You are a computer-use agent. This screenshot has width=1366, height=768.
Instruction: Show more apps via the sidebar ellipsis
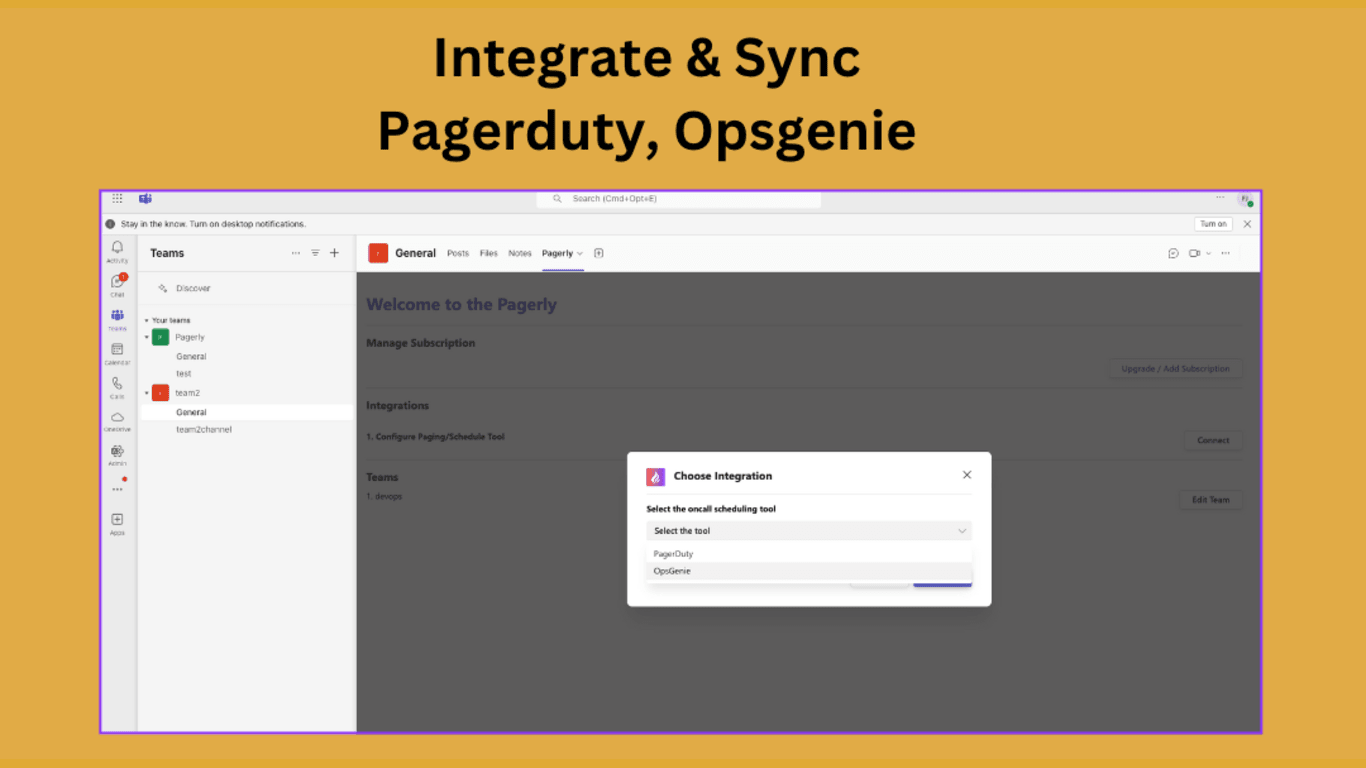(x=117, y=489)
